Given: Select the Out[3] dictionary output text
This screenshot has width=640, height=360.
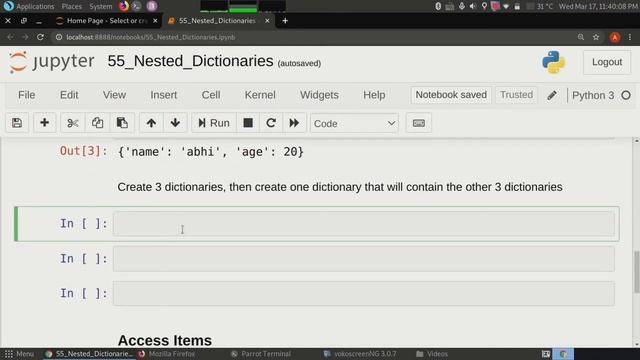Looking at the screenshot, I should (211, 152).
